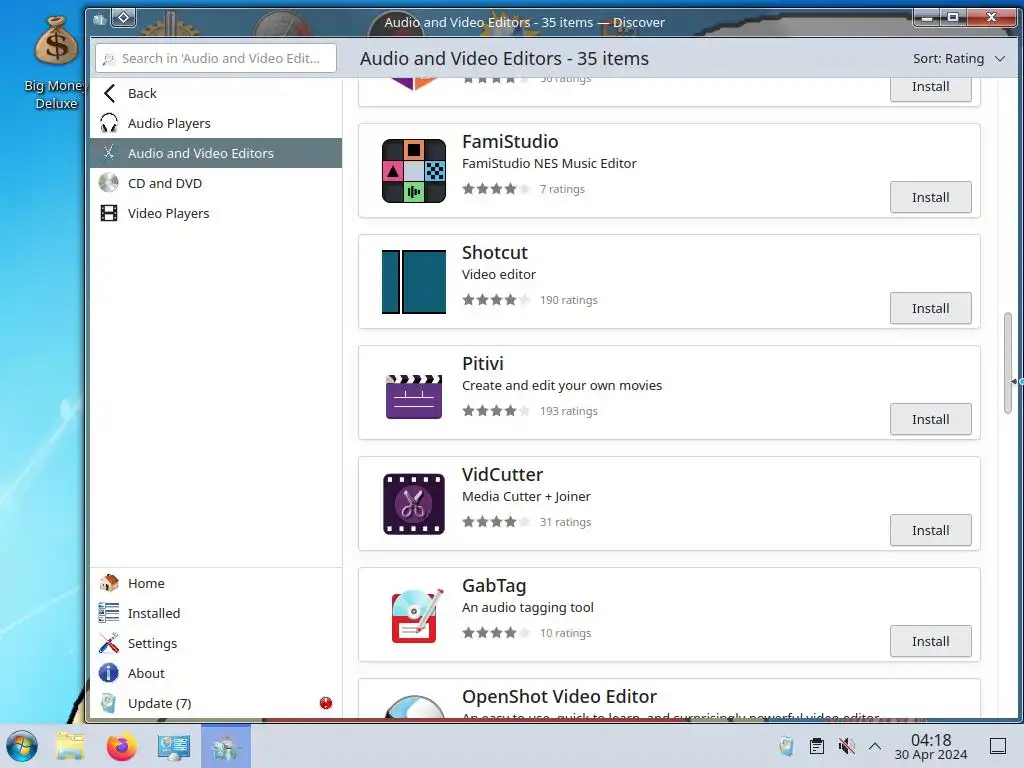Launch Firefox from the taskbar

coord(121,746)
